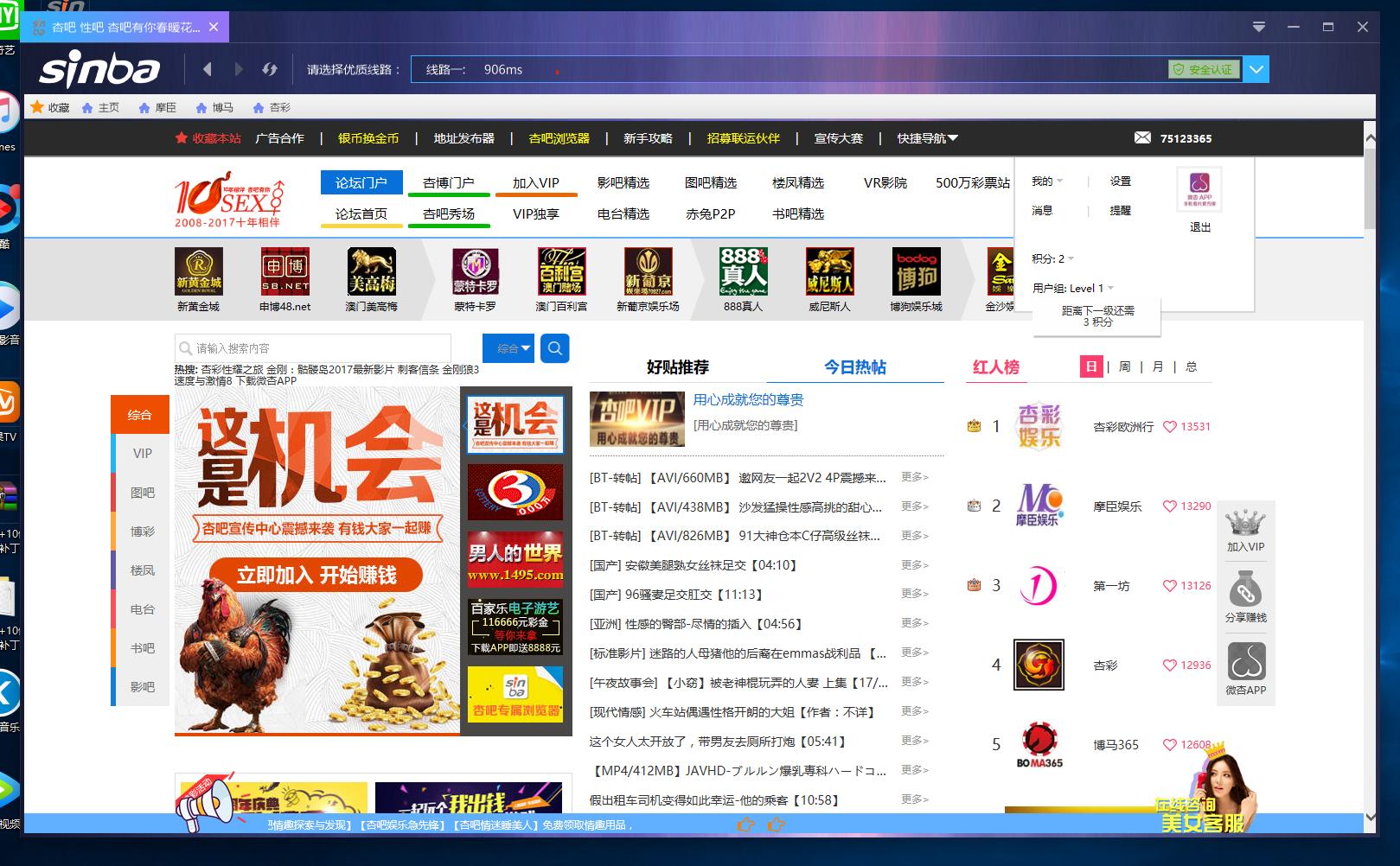Click the mail envelope icon
Viewport: 1400px width, 866px height.
pyautogui.click(x=1142, y=138)
